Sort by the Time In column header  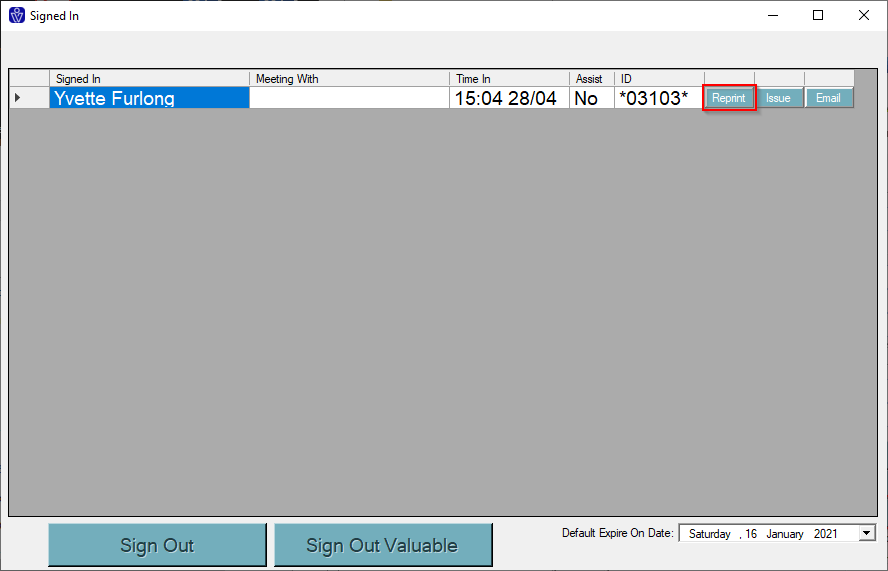point(509,79)
